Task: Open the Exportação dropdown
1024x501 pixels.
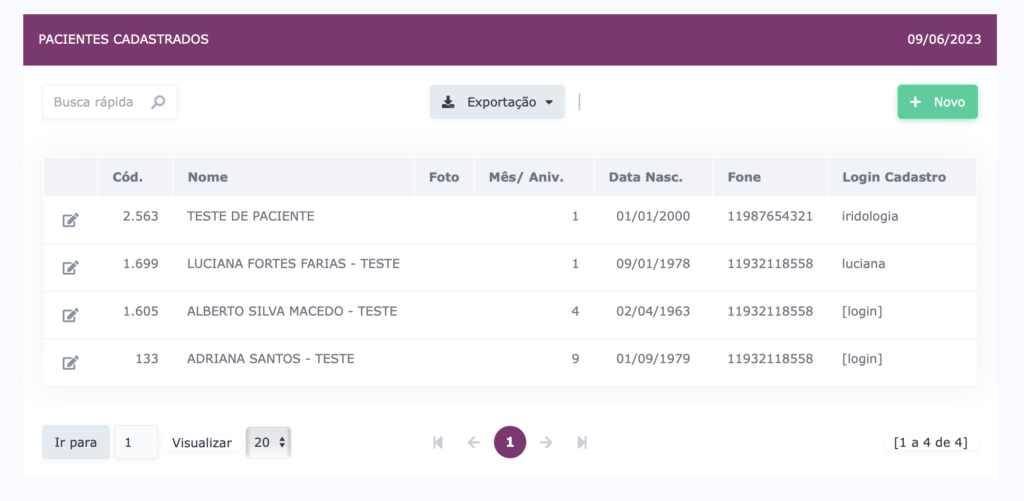Action: (x=497, y=102)
